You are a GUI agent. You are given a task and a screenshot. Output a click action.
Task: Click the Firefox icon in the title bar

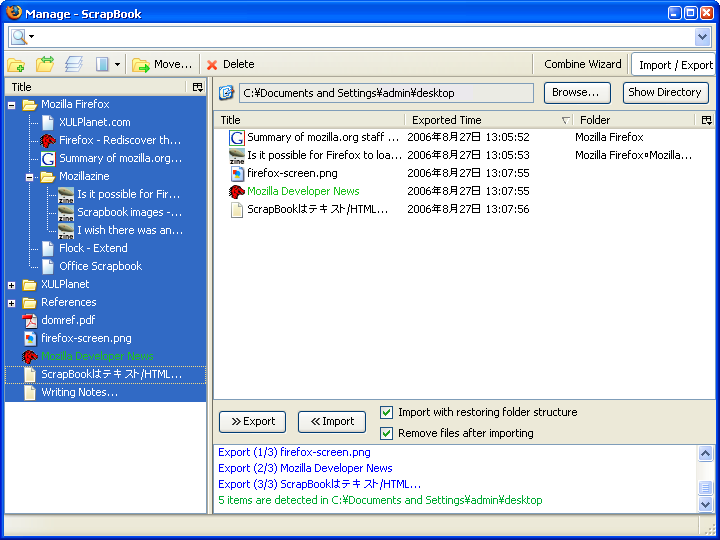(x=14, y=12)
